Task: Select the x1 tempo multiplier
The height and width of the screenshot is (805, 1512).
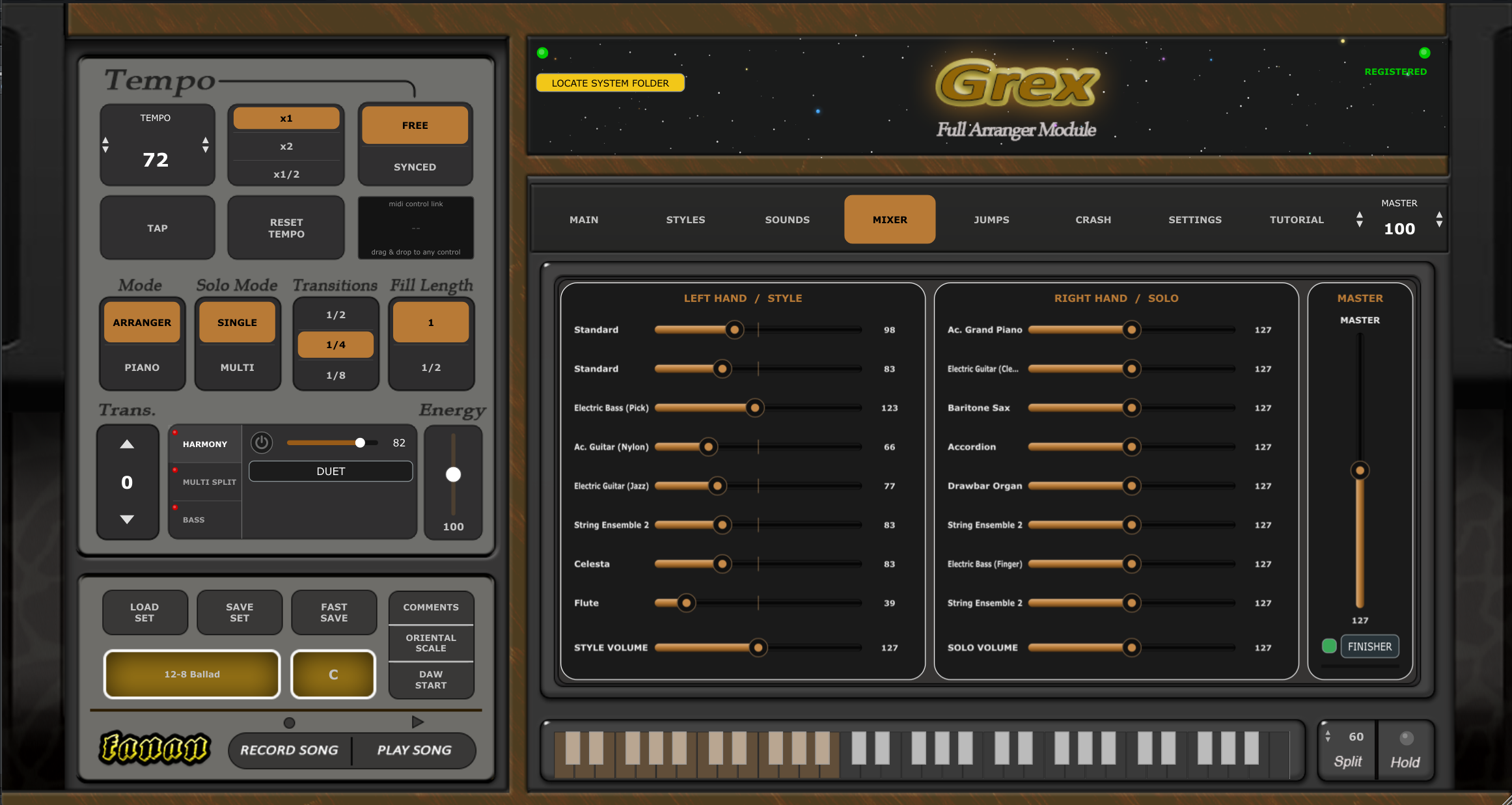Action: (286, 118)
